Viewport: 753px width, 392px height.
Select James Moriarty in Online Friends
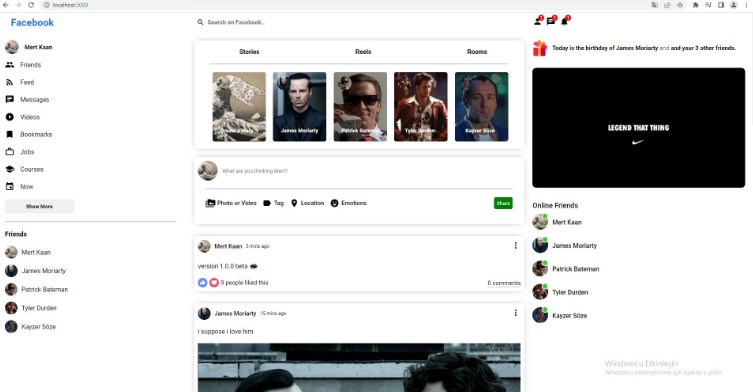(565, 245)
